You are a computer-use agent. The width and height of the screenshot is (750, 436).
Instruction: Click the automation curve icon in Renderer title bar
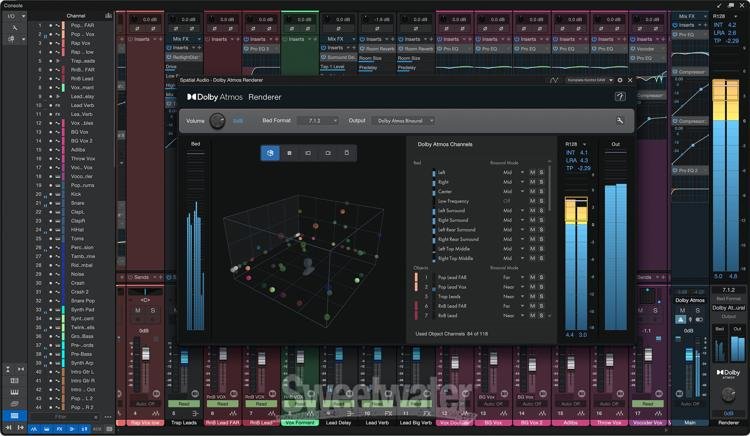pyautogui.click(x=554, y=80)
